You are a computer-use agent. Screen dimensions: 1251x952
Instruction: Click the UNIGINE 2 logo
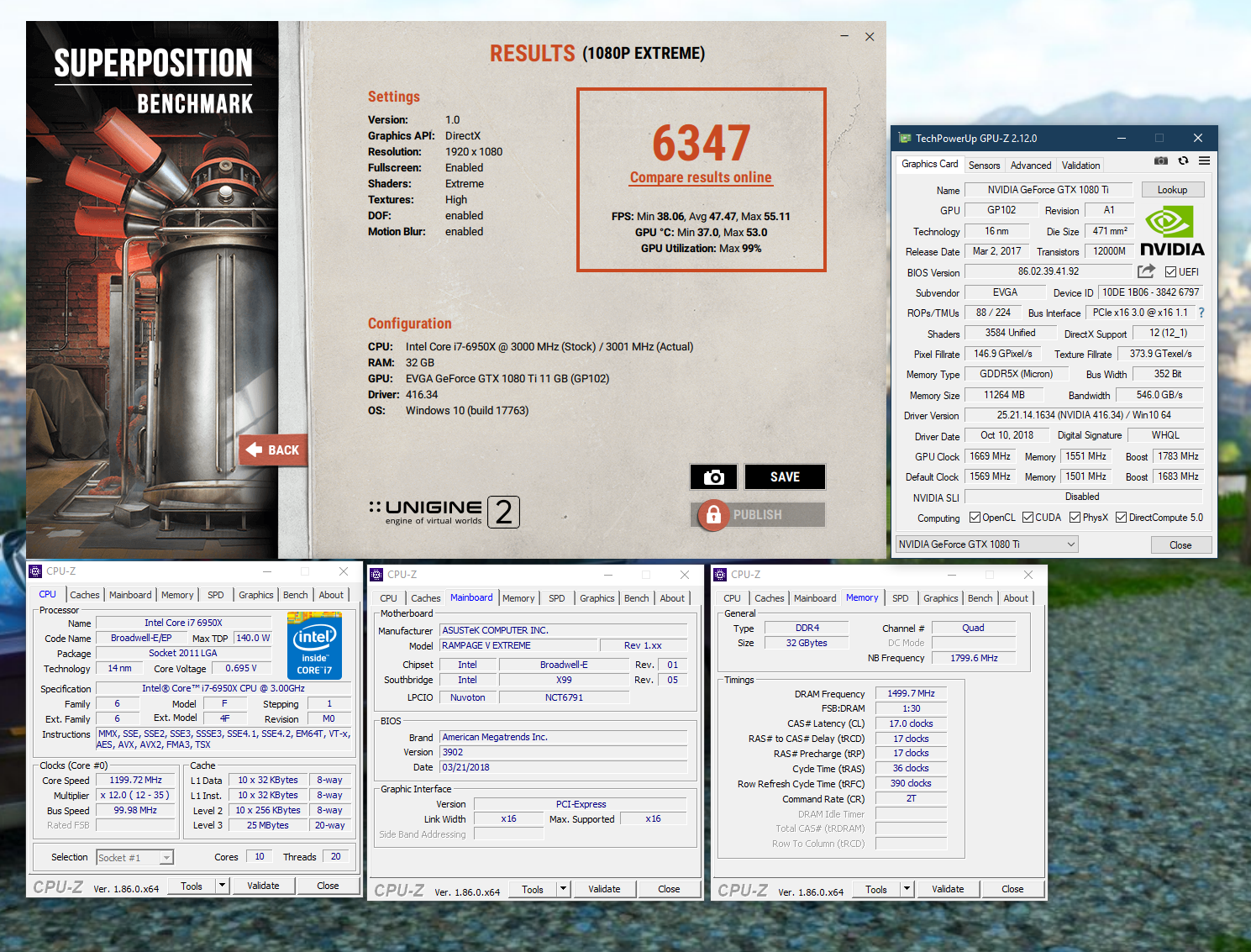(x=444, y=512)
